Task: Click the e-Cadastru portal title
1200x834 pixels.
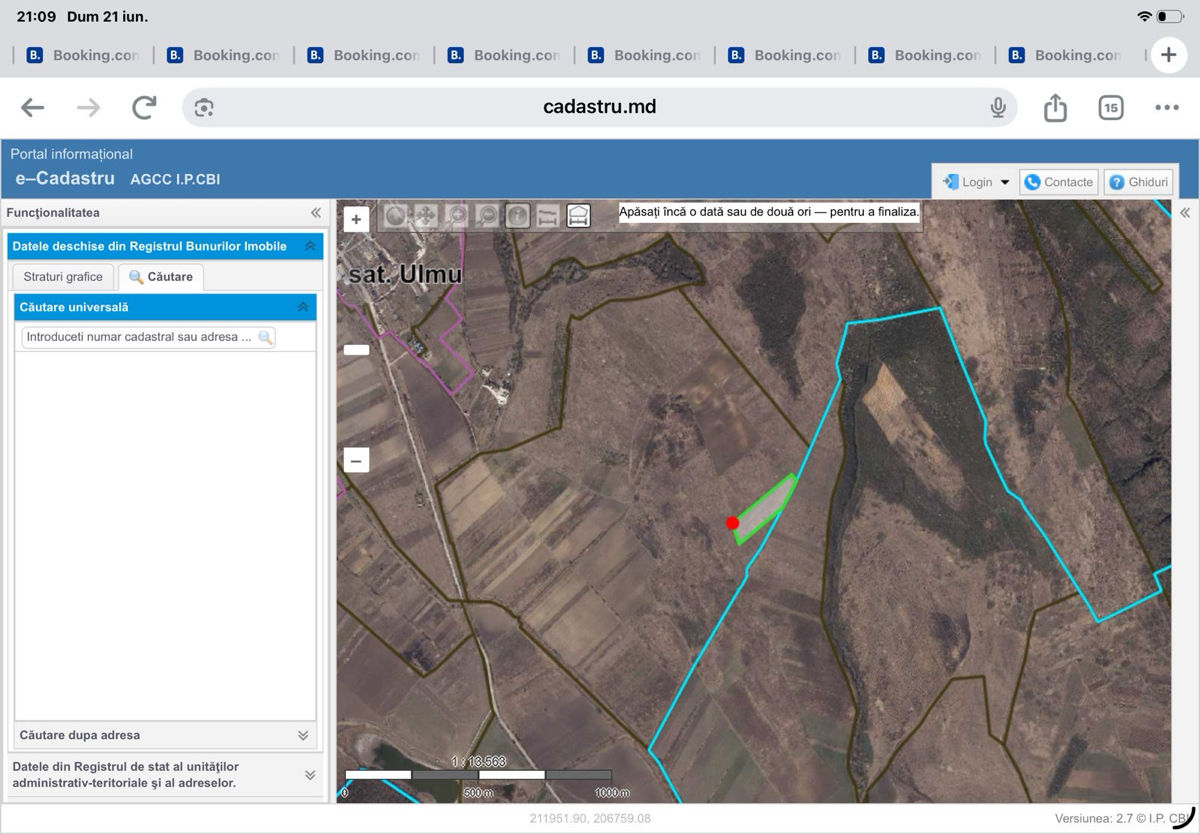Action: pyautogui.click(x=65, y=179)
